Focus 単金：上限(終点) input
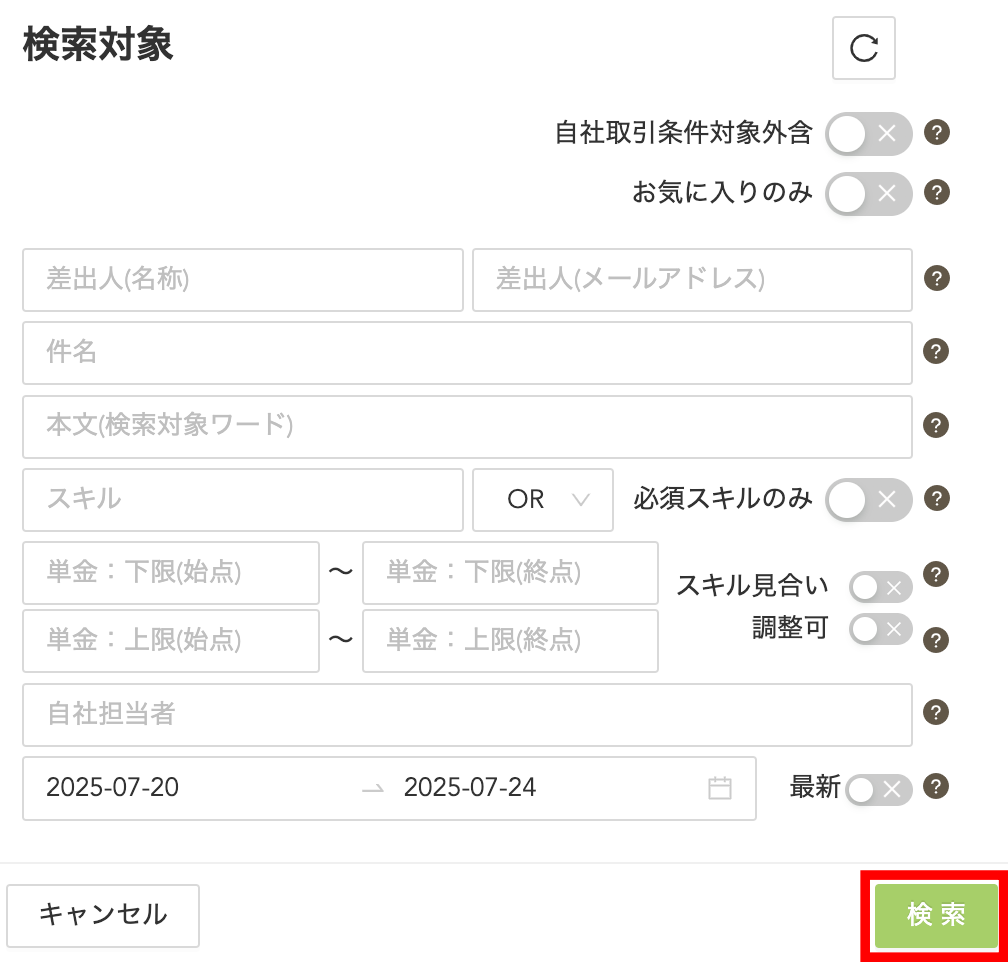This screenshot has width=1008, height=962. click(x=510, y=640)
